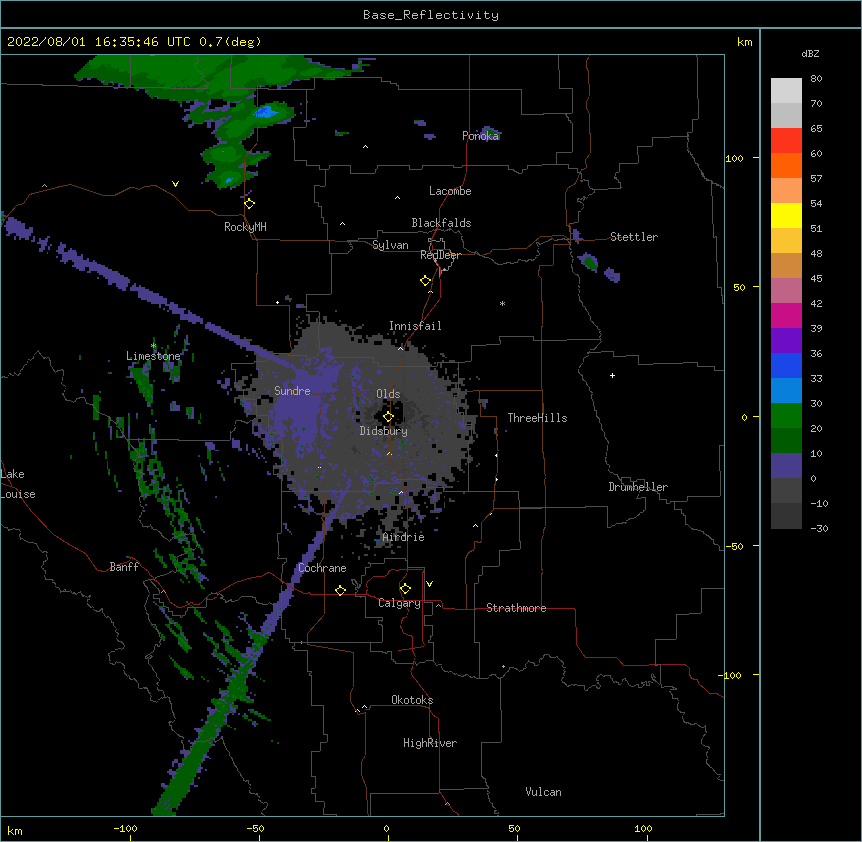Click the RockyMH label
This screenshot has height=842, width=862.
pyautogui.click(x=245, y=227)
